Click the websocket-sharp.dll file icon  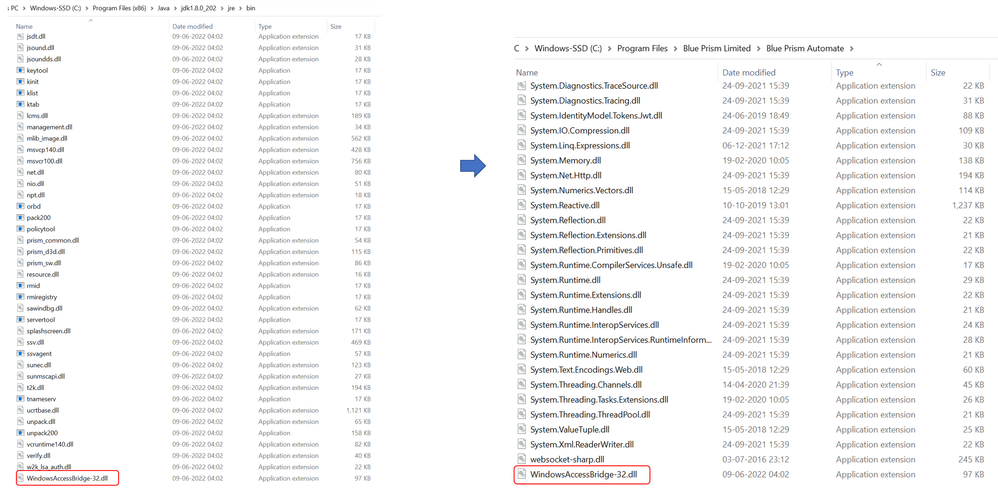click(521, 459)
